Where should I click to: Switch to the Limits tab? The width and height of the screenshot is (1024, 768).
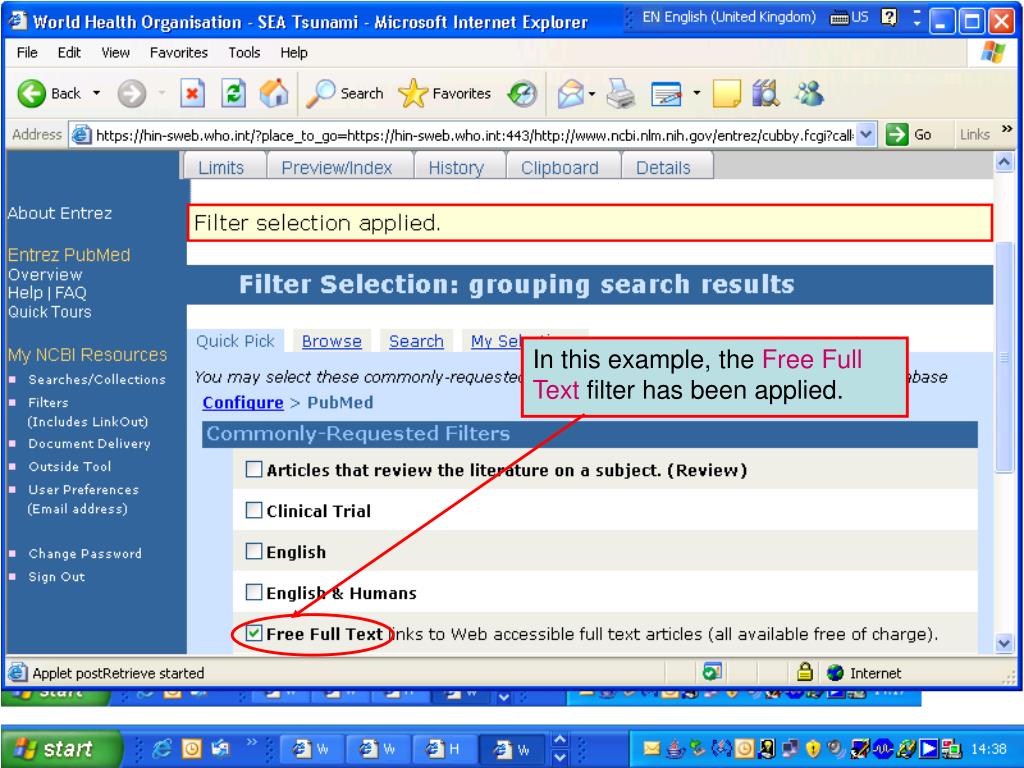(x=221, y=168)
